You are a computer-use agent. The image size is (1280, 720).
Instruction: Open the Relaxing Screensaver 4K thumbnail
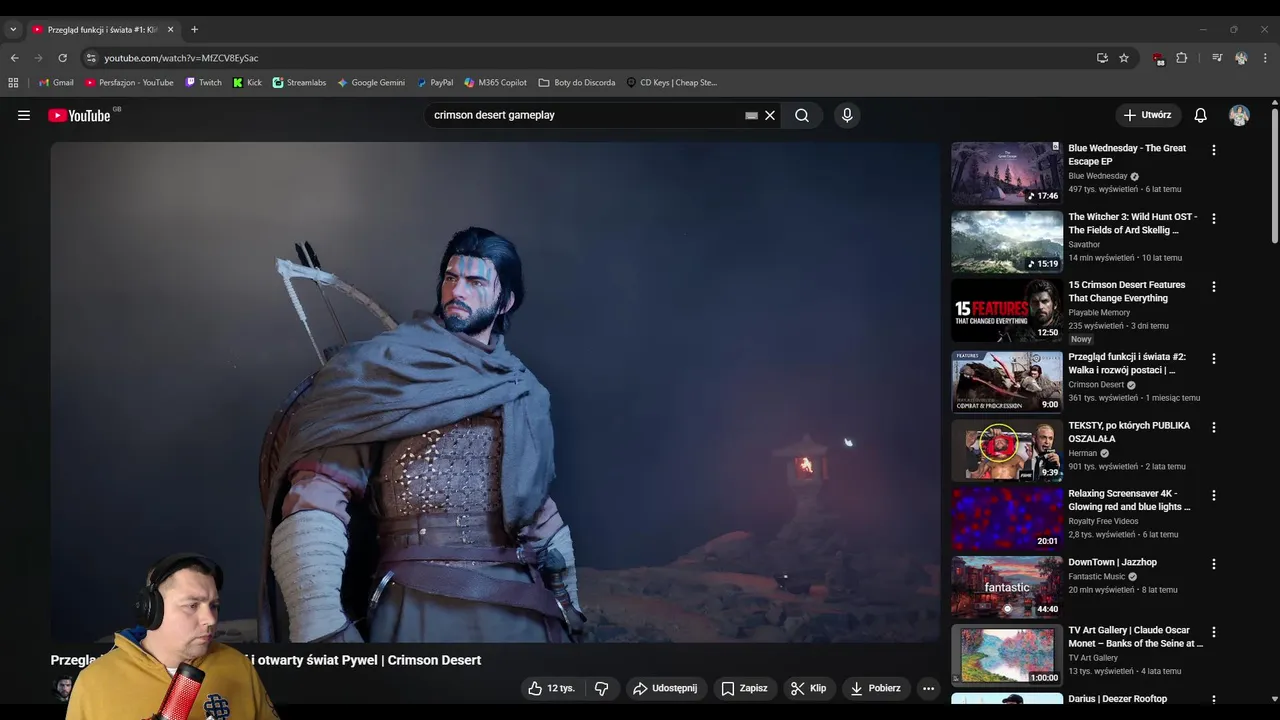[x=1007, y=519]
